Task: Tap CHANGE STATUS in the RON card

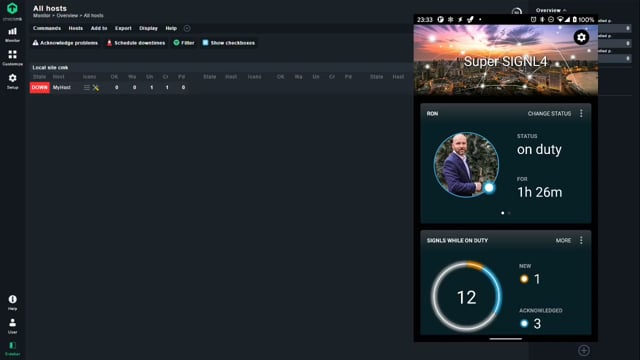Action: click(549, 113)
